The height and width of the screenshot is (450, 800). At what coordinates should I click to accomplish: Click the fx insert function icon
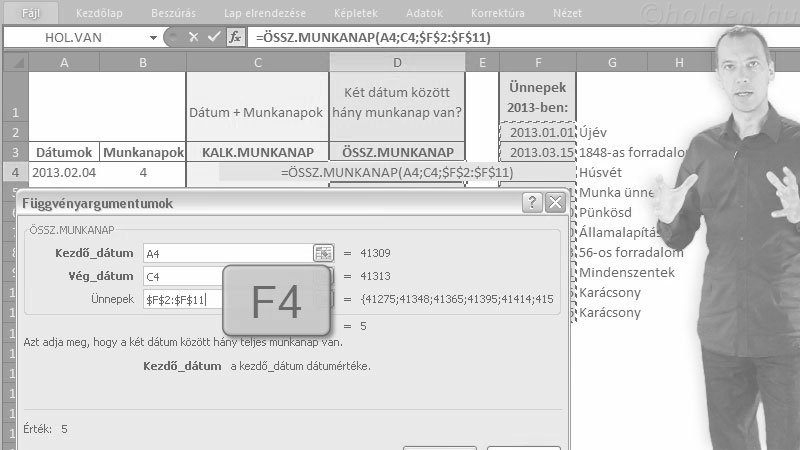click(235, 37)
